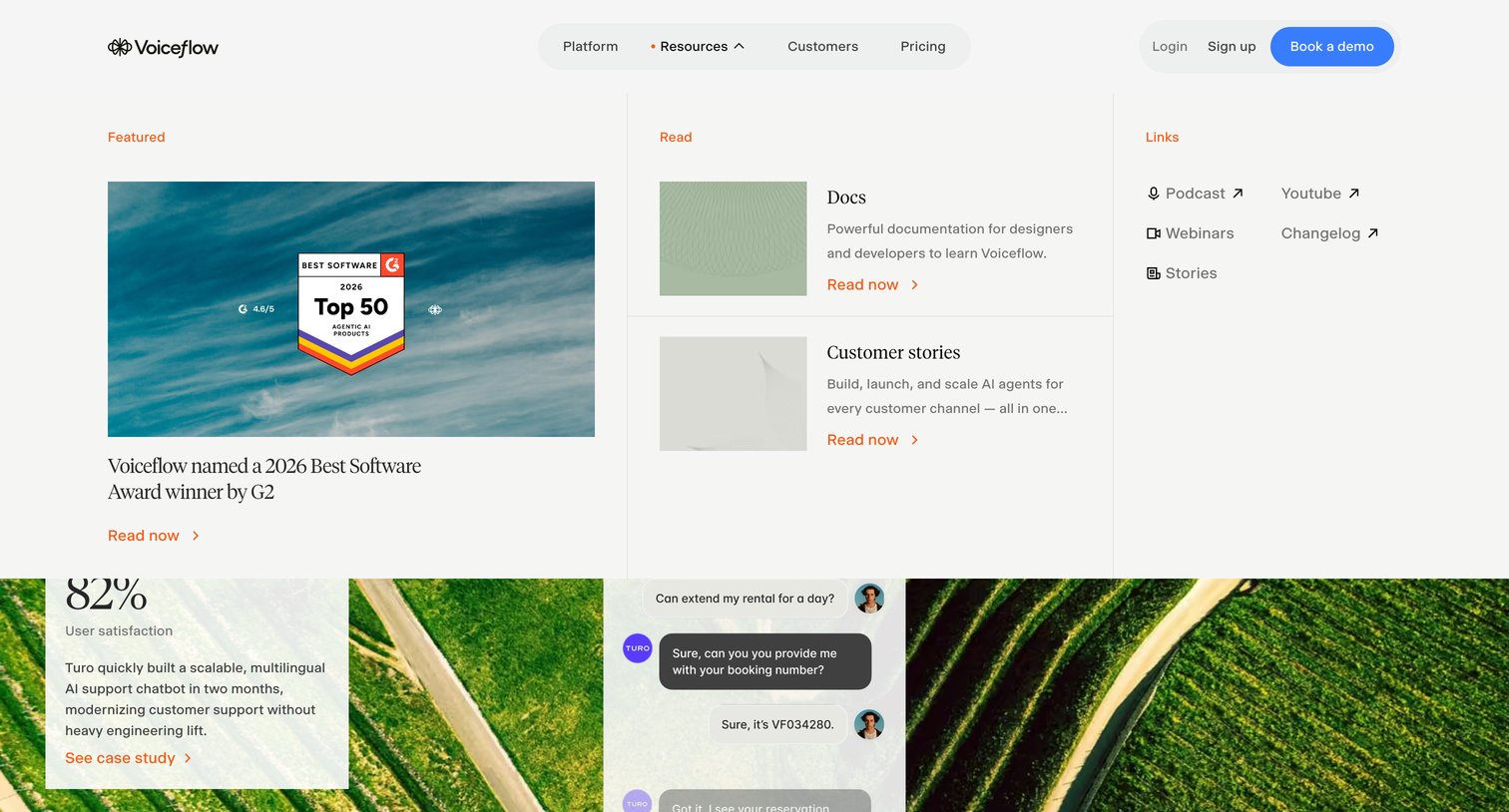1509x812 pixels.
Task: Click the Login link
Action: [x=1170, y=47]
